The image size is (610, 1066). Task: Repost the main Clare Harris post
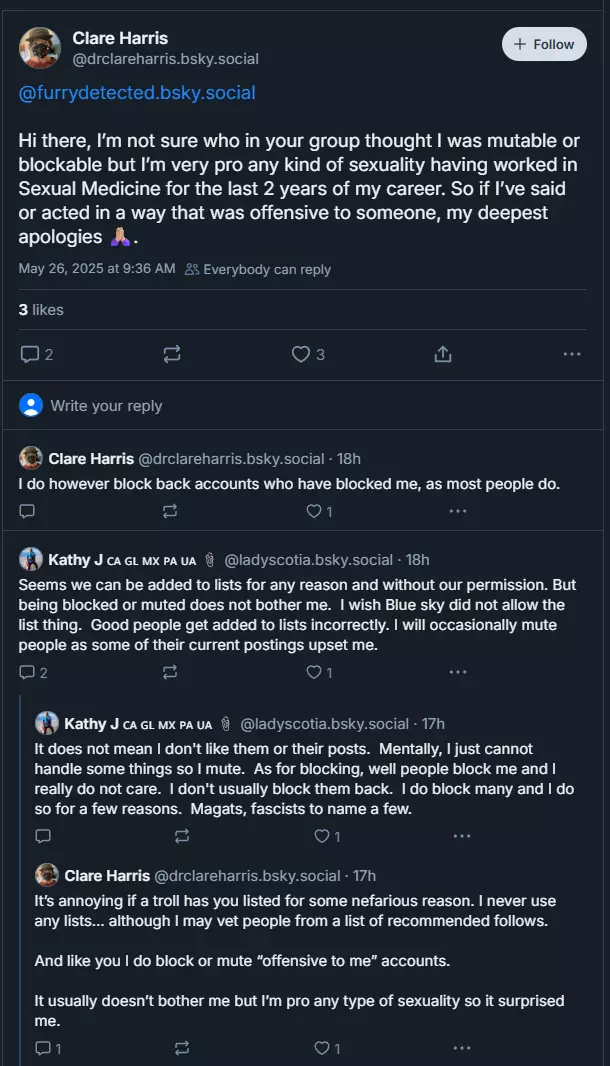point(172,354)
